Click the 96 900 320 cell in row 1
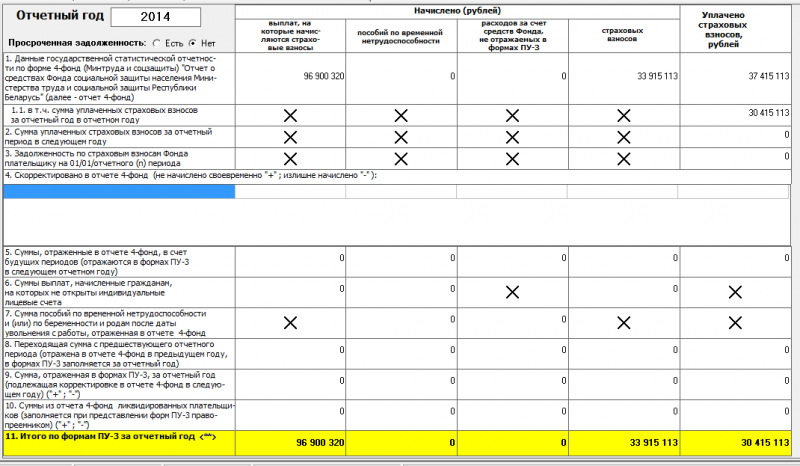800x466 pixels. (x=291, y=76)
